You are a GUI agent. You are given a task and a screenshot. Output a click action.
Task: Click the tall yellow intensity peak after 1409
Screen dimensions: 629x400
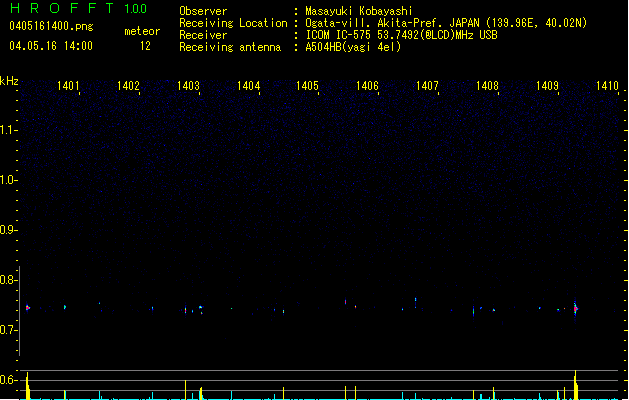576,385
